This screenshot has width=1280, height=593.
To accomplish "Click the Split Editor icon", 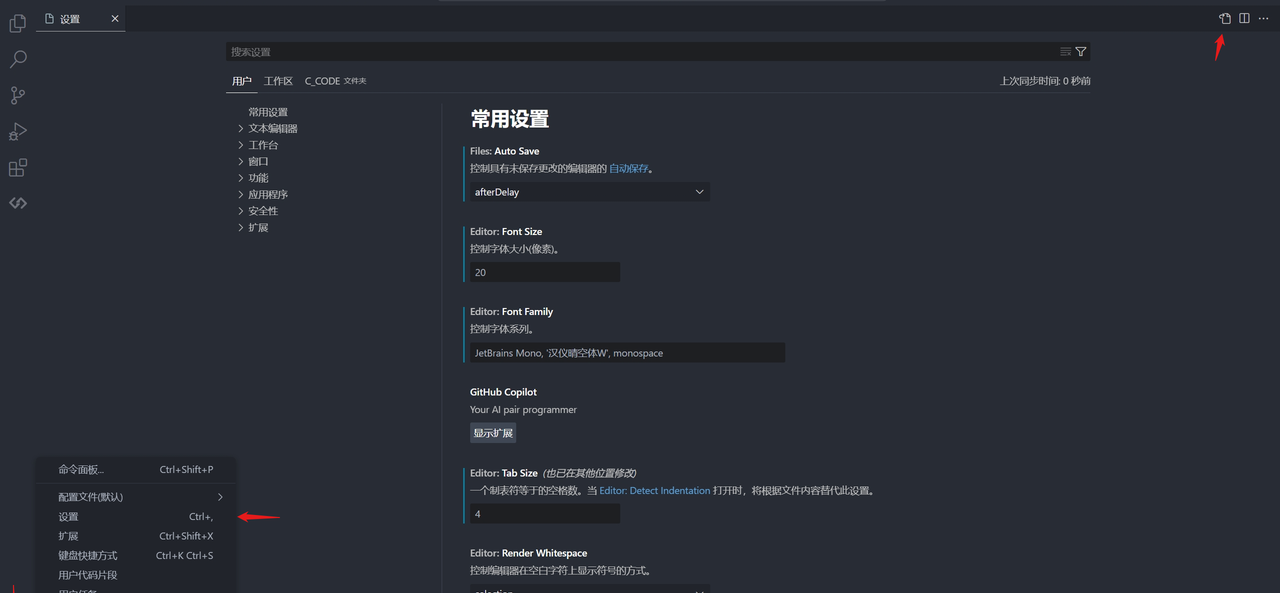I will coord(1244,19).
